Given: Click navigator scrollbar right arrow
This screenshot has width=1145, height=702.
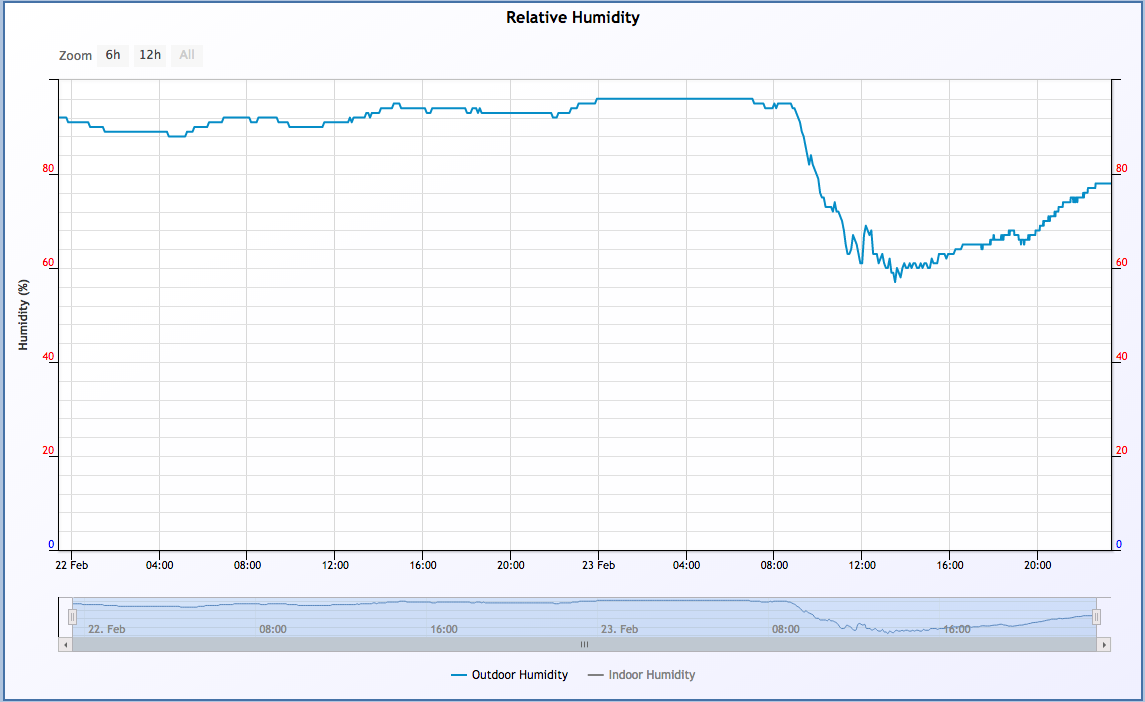Looking at the screenshot, I should coord(1104,645).
